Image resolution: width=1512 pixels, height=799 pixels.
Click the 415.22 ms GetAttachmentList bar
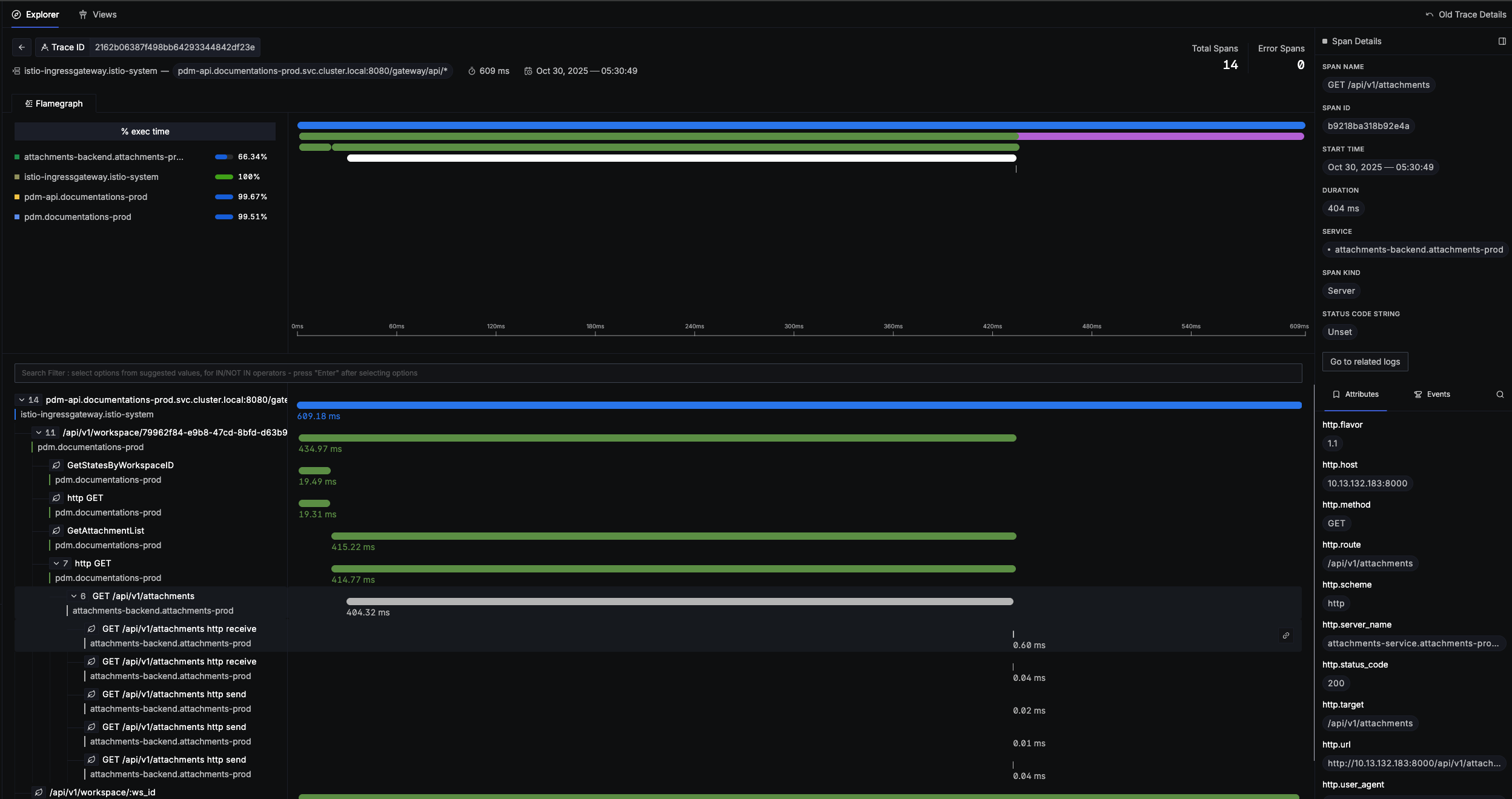coord(674,536)
